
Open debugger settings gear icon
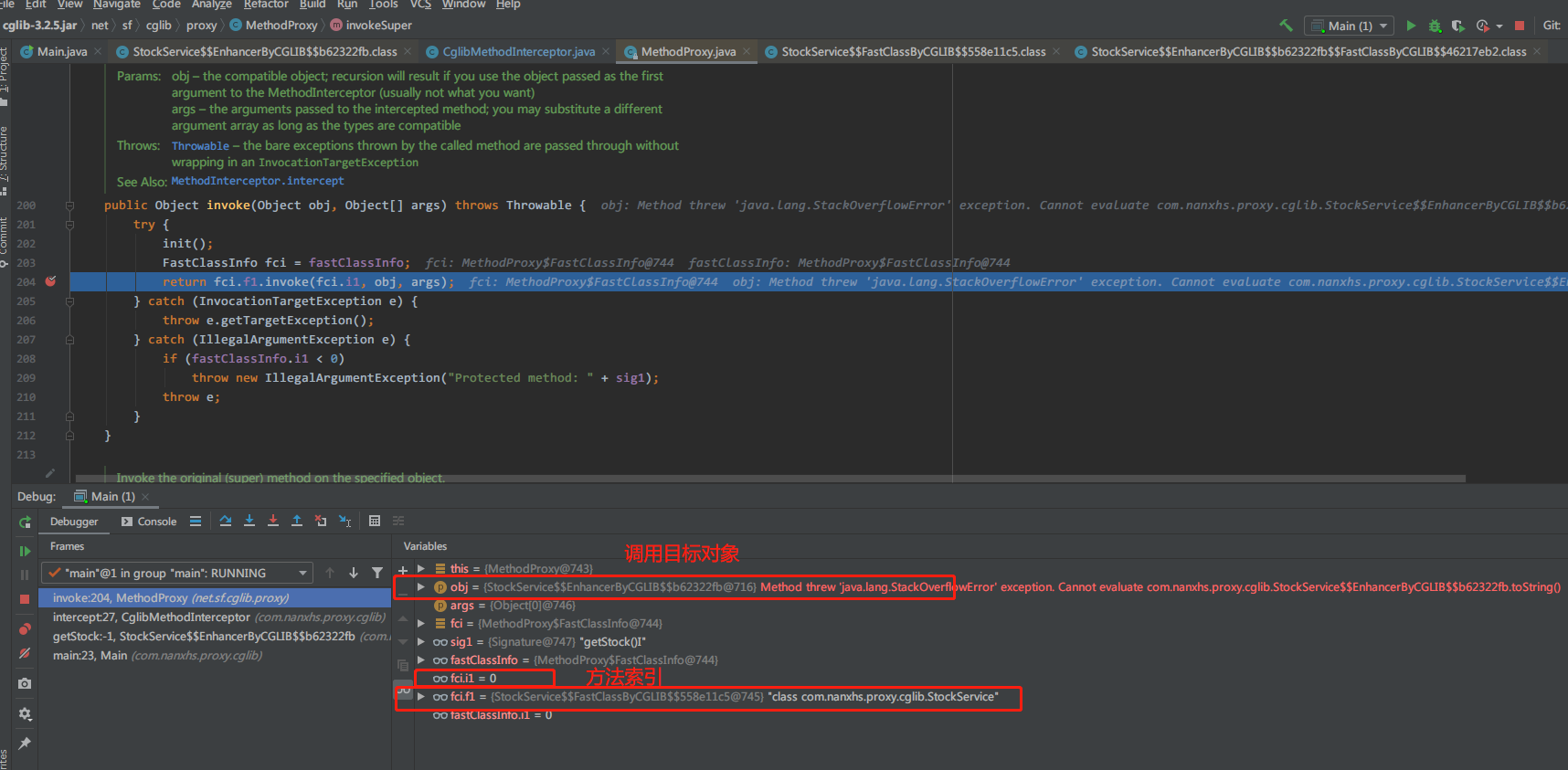click(25, 713)
